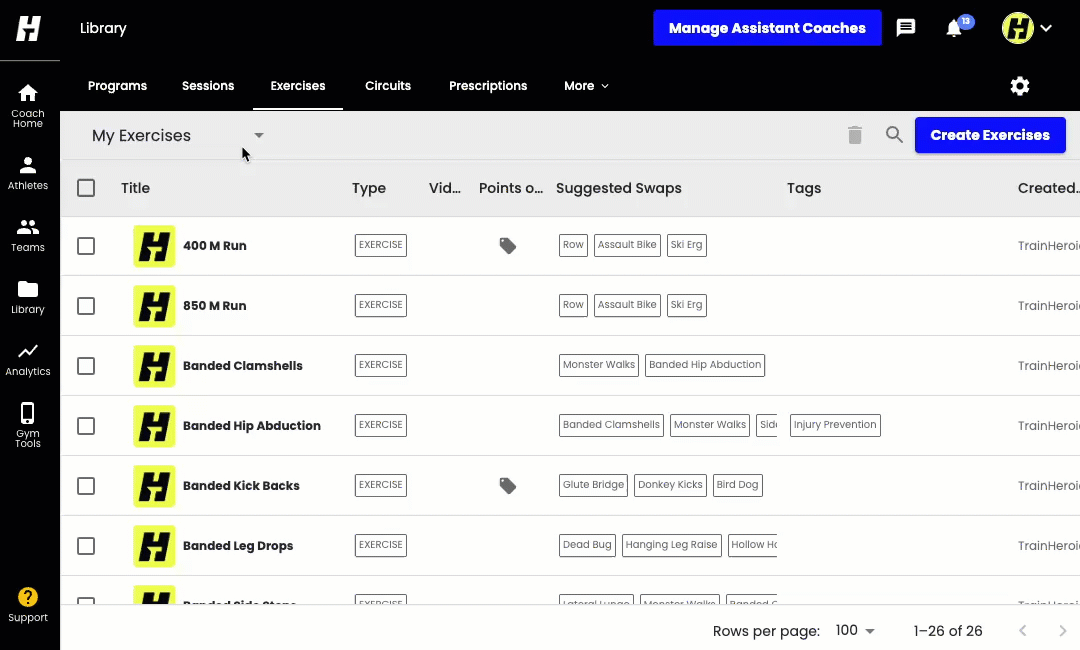This screenshot has width=1080, height=650.
Task: Go to Coach Home in sidebar
Action: tap(28, 105)
